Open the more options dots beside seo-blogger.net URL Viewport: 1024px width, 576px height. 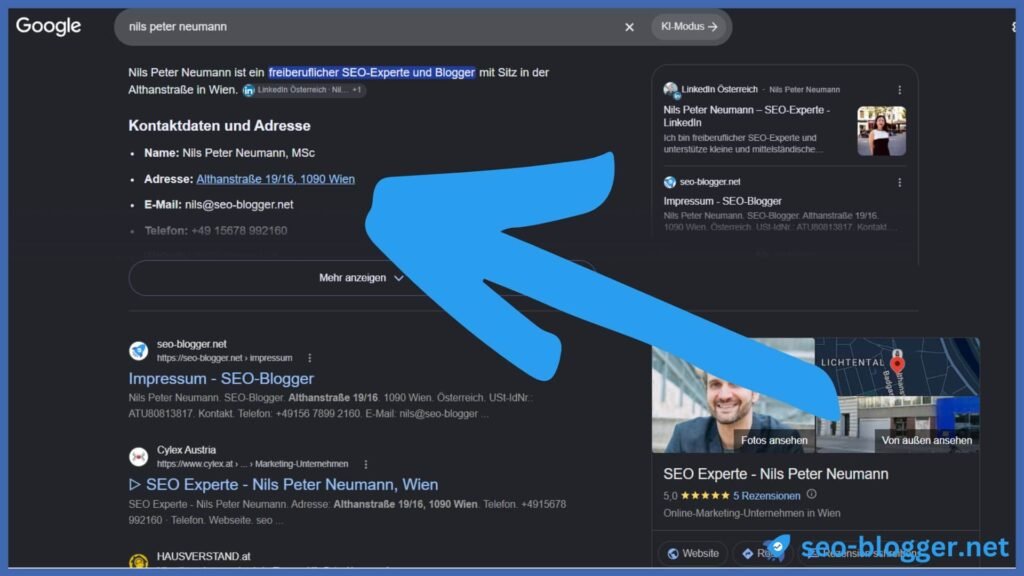coord(310,358)
